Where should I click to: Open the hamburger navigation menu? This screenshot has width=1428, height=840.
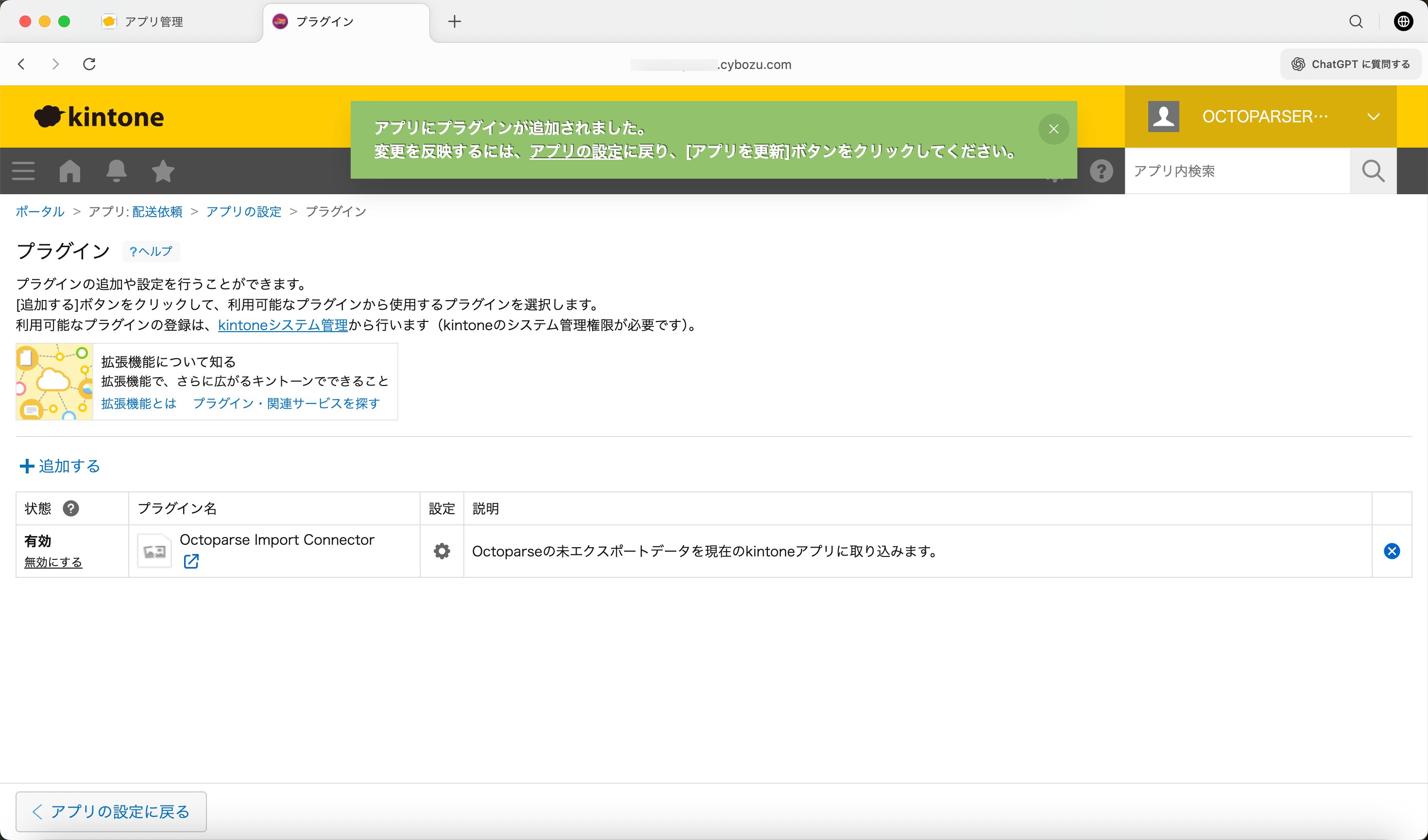[x=23, y=170]
